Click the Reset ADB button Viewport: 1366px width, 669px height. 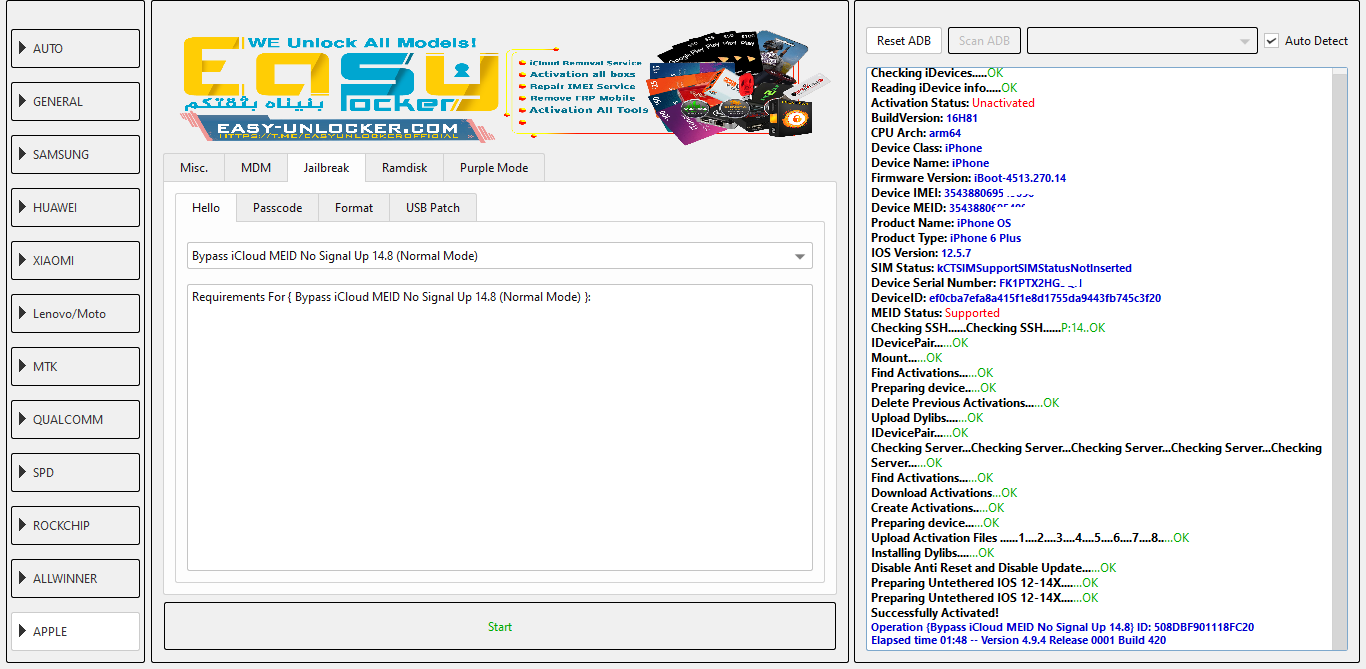click(904, 41)
